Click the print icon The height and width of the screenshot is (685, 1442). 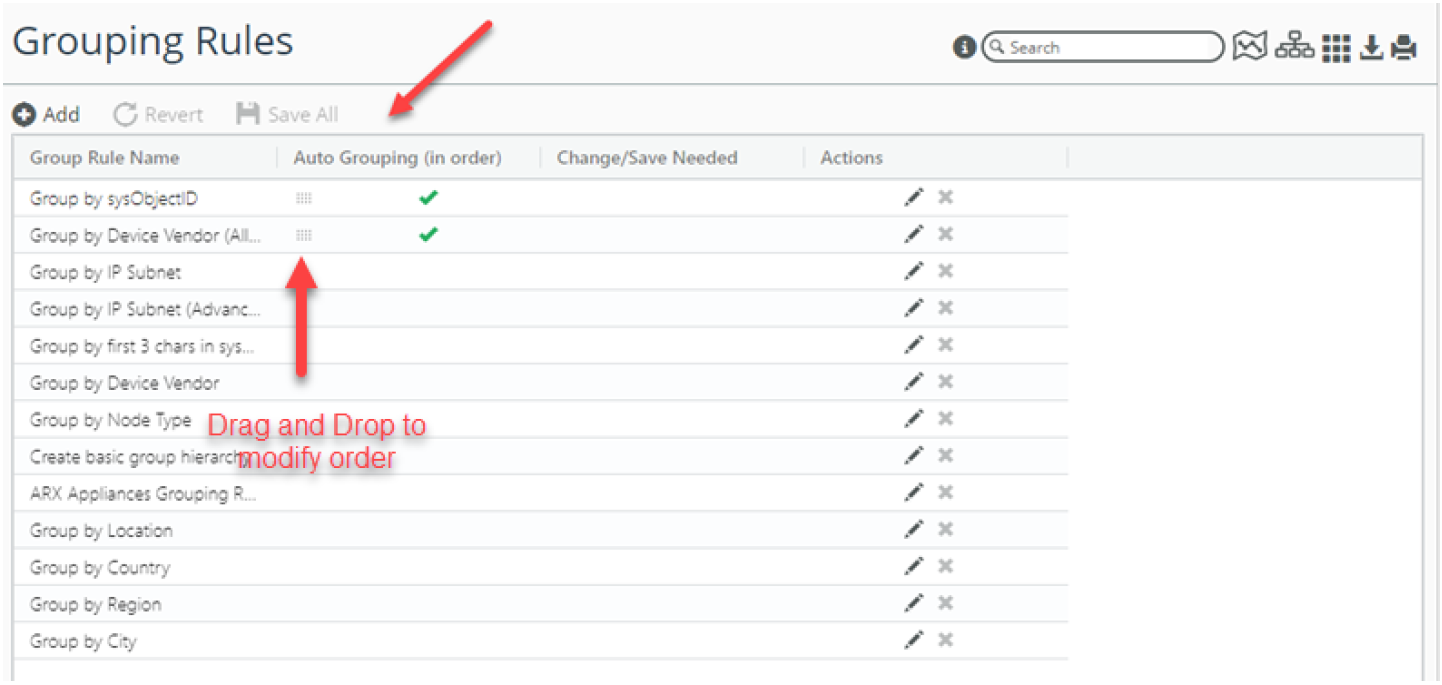[x=1405, y=47]
